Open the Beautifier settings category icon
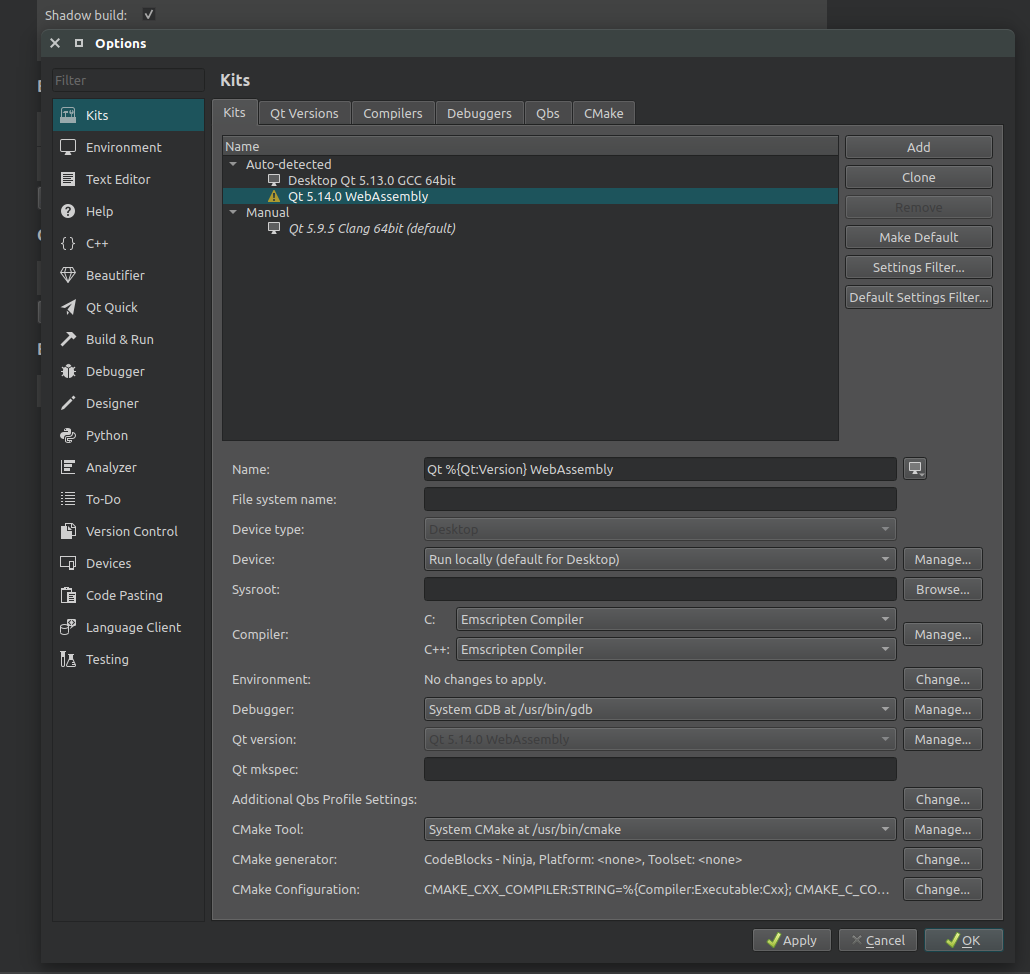 tap(68, 275)
